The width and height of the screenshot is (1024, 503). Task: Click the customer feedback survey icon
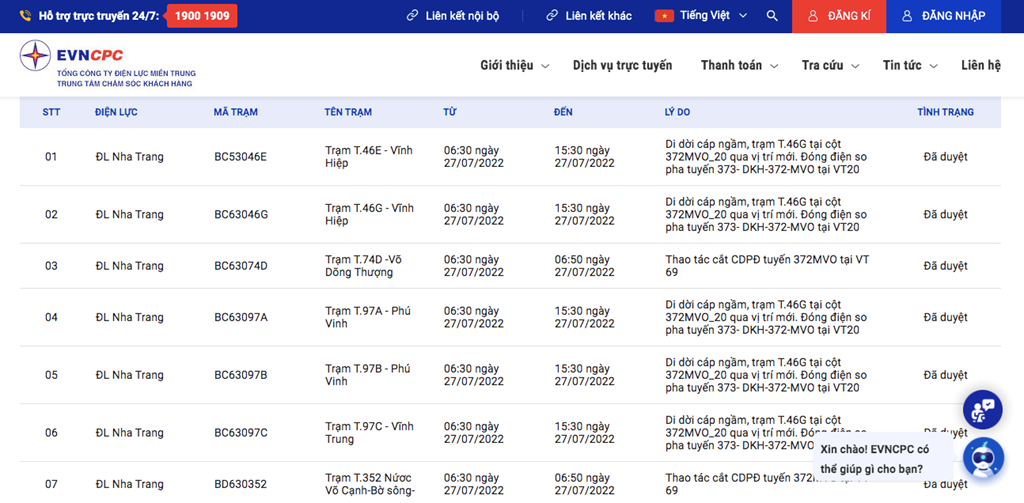(x=982, y=409)
